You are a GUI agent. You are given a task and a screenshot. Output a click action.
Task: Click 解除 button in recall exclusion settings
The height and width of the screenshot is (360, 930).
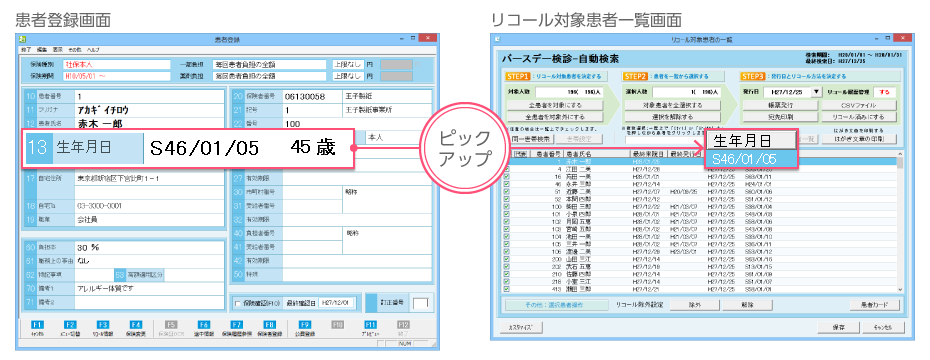[x=747, y=305]
